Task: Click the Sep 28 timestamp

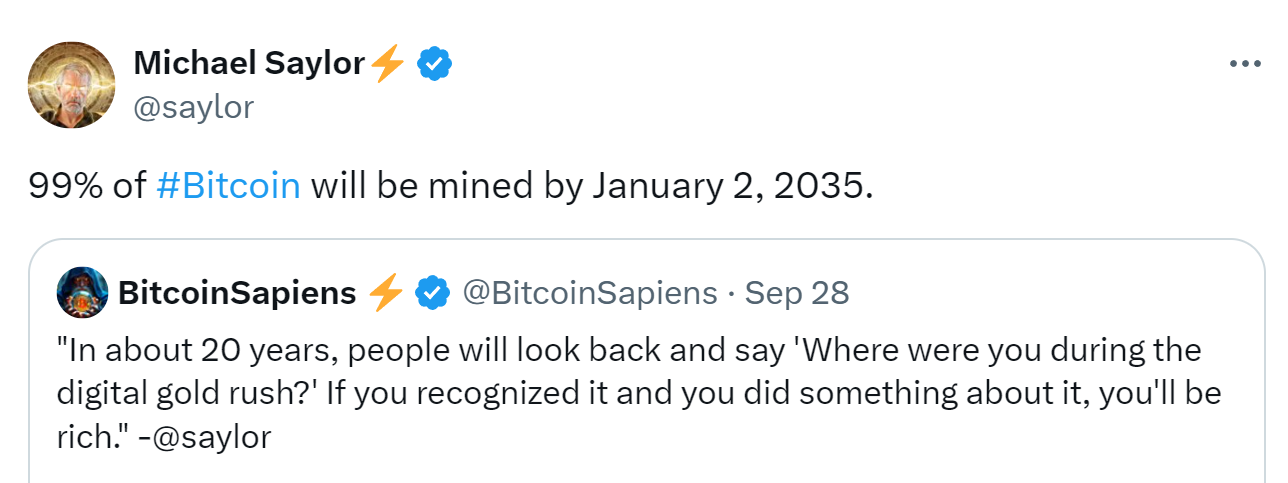Action: 797,293
